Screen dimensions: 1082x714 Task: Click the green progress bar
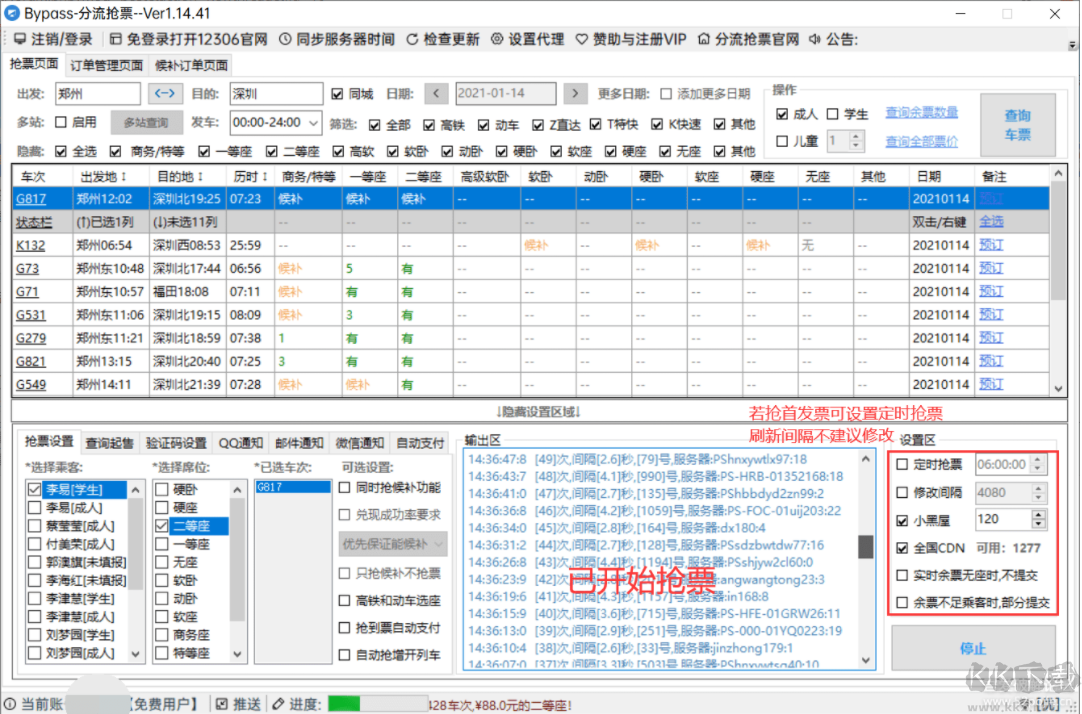coord(374,703)
